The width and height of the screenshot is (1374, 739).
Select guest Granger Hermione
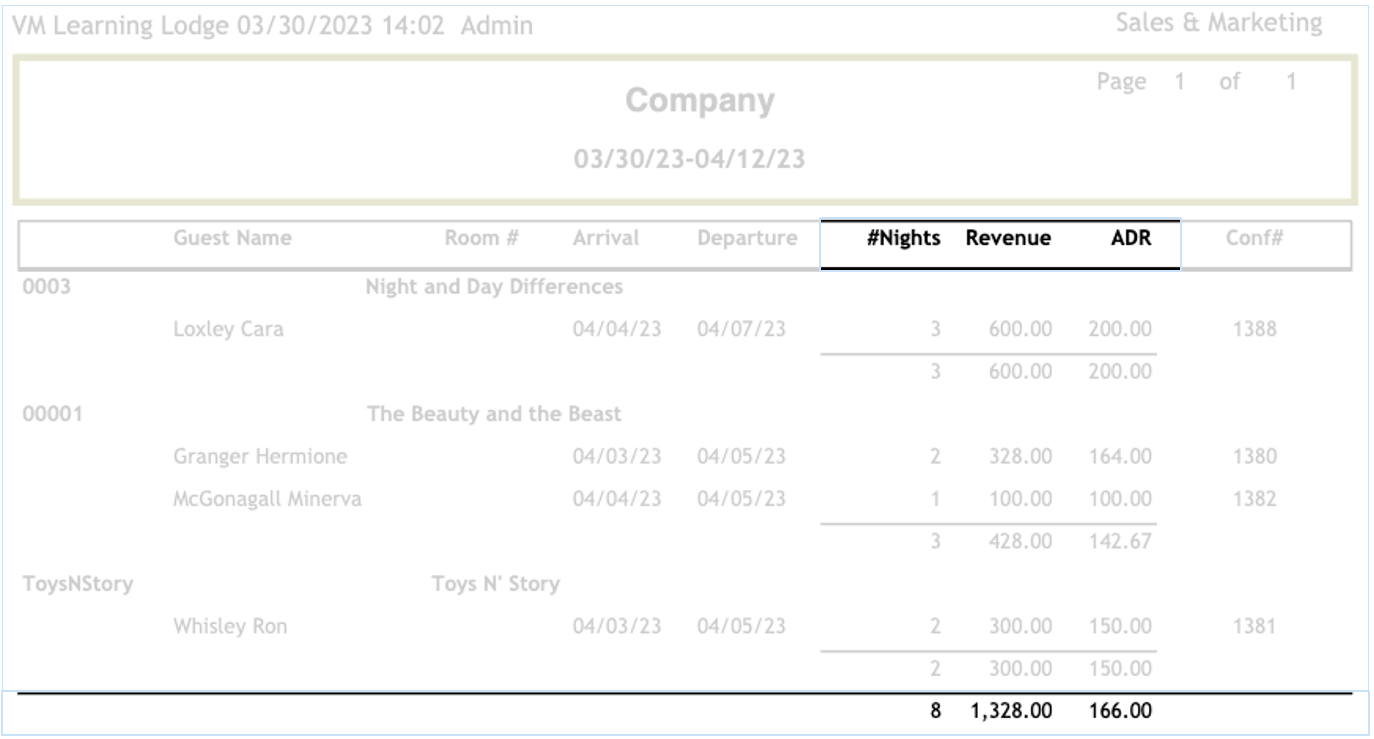coord(260,457)
